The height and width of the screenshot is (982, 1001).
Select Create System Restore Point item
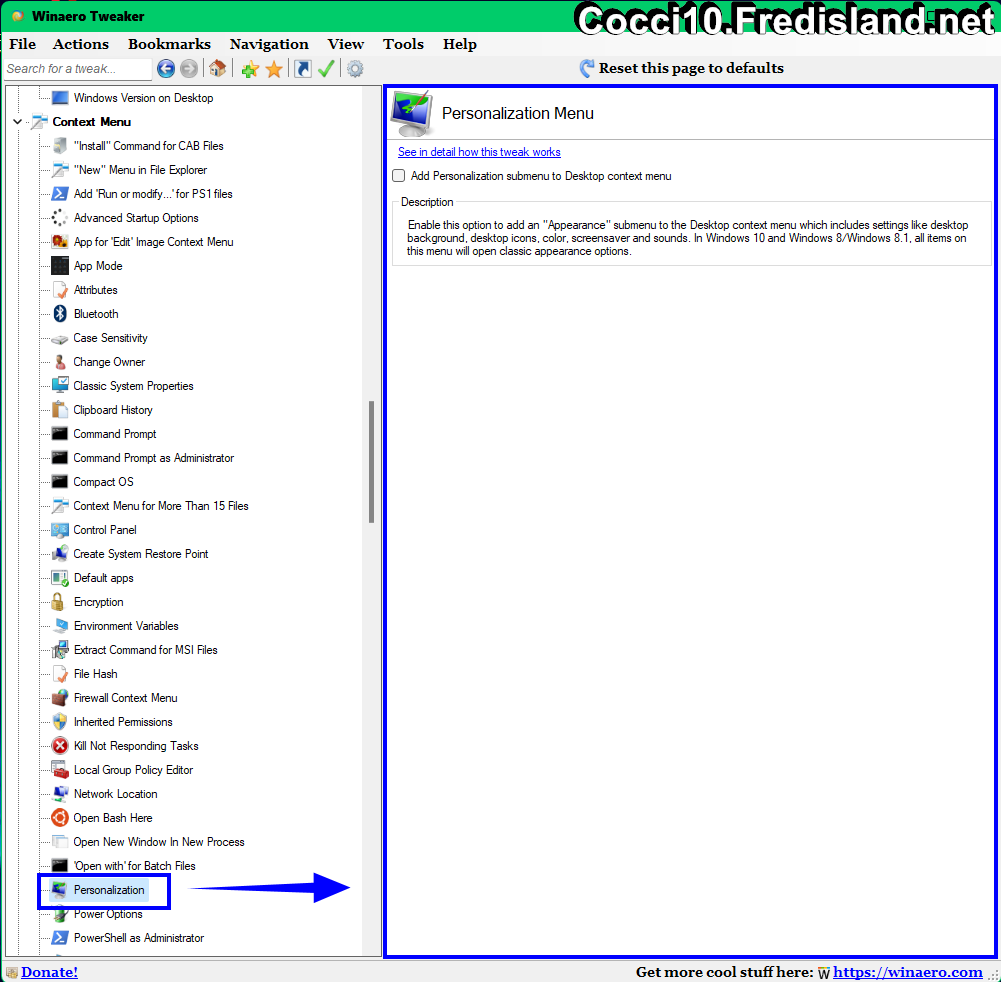(x=141, y=554)
